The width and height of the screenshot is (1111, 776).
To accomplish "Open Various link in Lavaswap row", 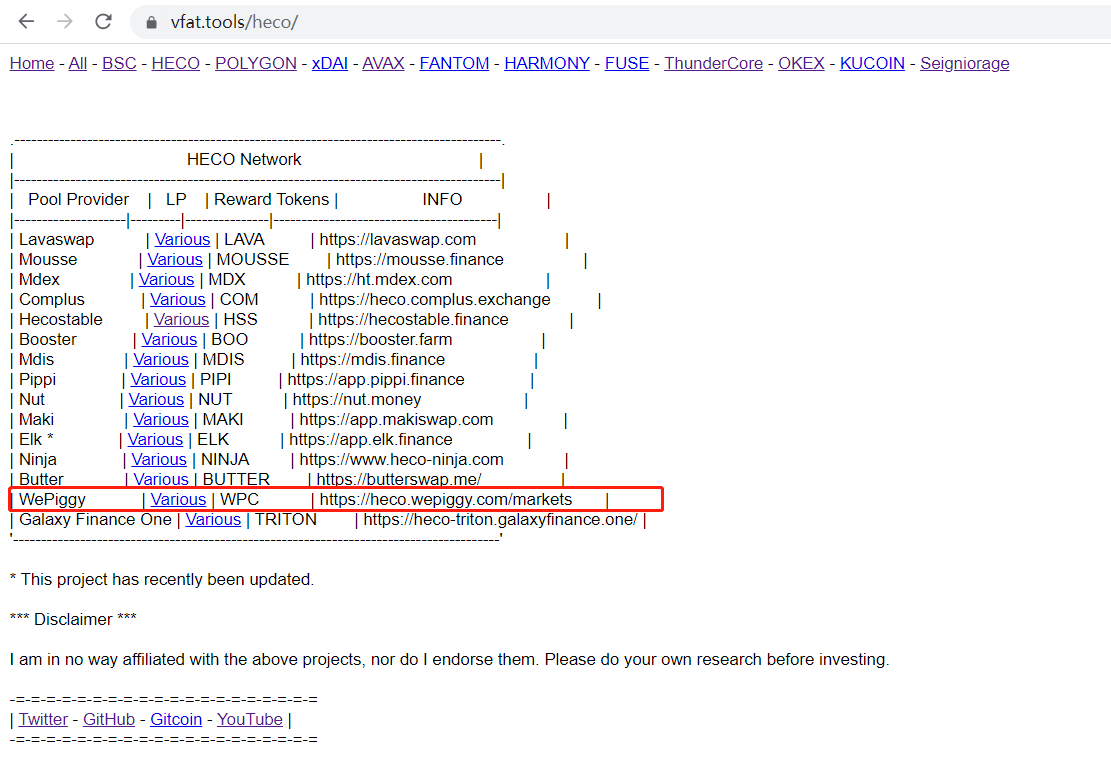I will coord(183,240).
